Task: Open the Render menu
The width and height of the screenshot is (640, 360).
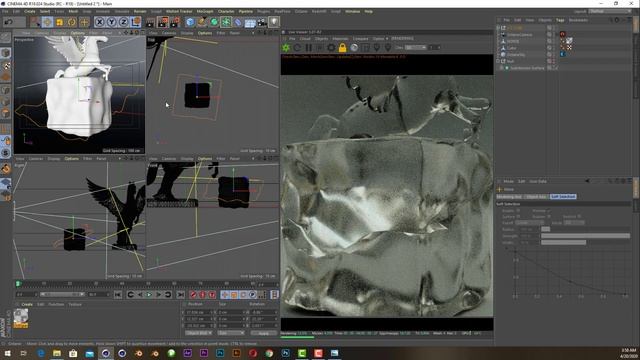Action: click(x=140, y=11)
